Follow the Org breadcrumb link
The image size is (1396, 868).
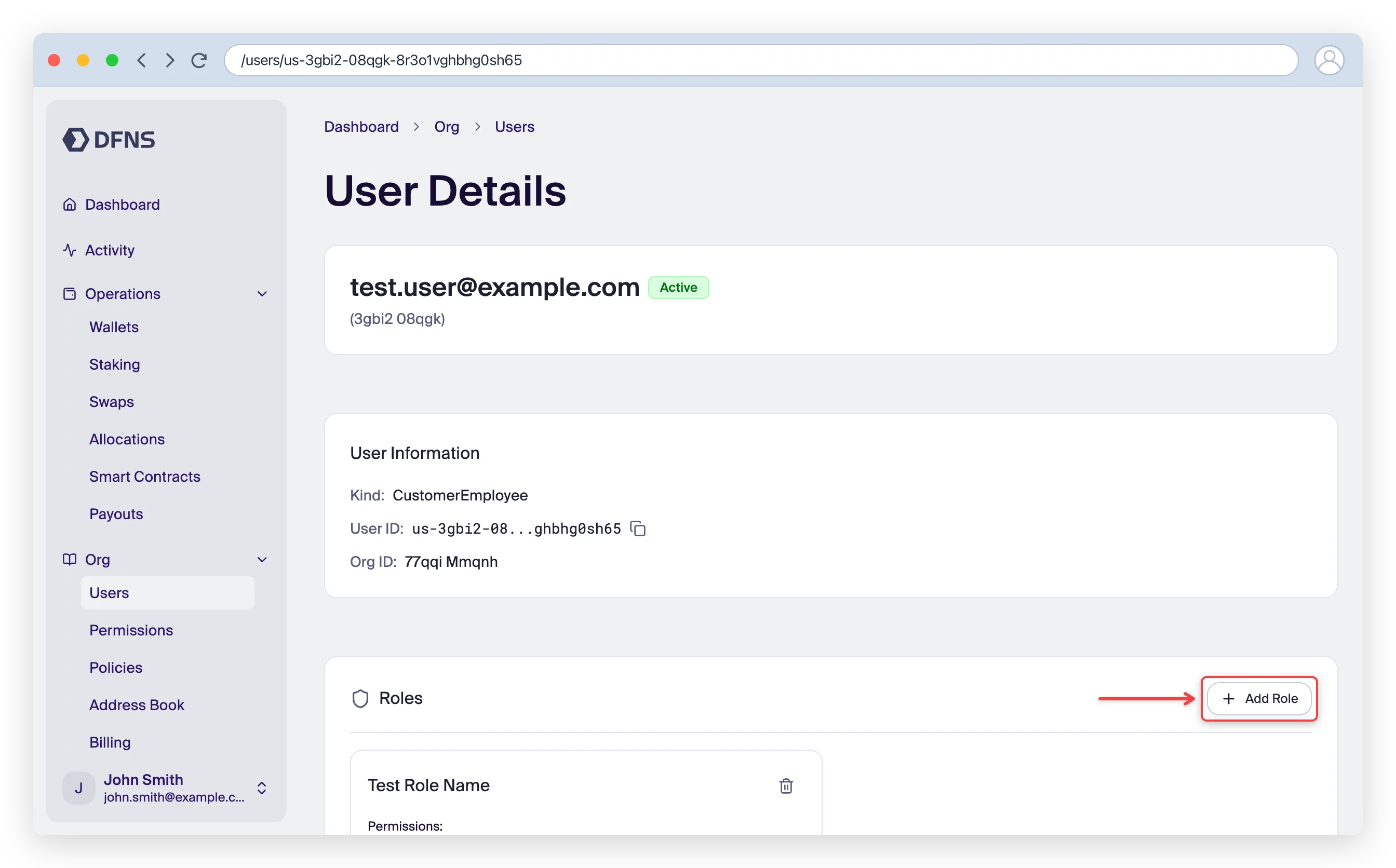447,127
